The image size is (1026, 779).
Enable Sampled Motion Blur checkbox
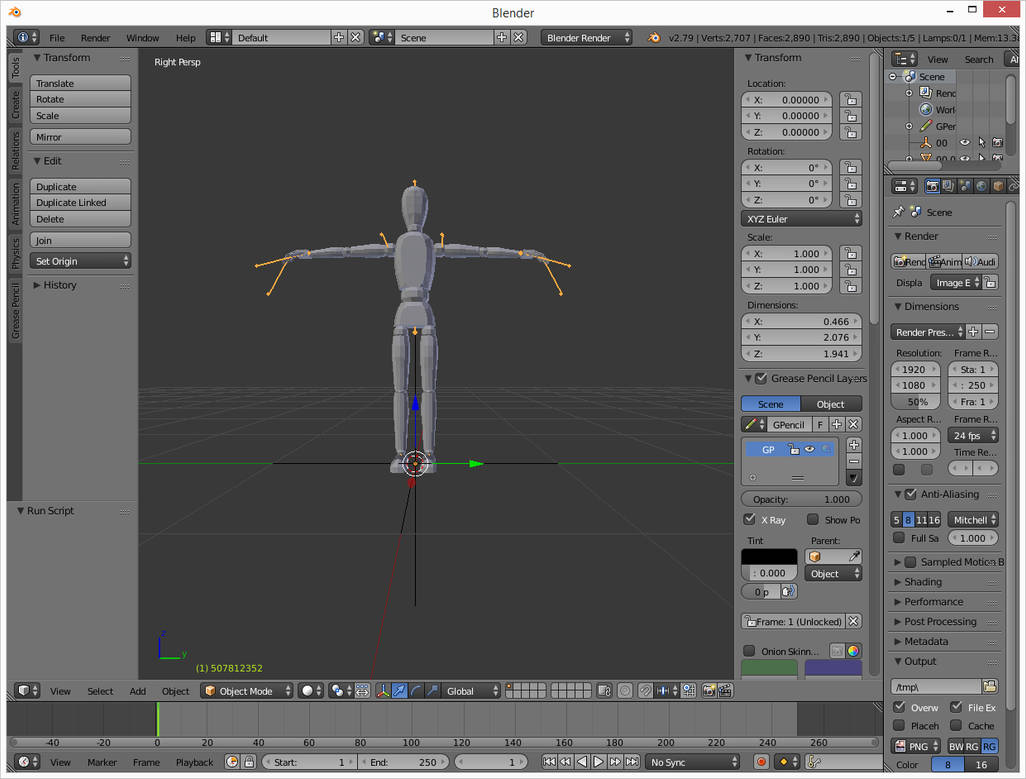pyautogui.click(x=910, y=562)
